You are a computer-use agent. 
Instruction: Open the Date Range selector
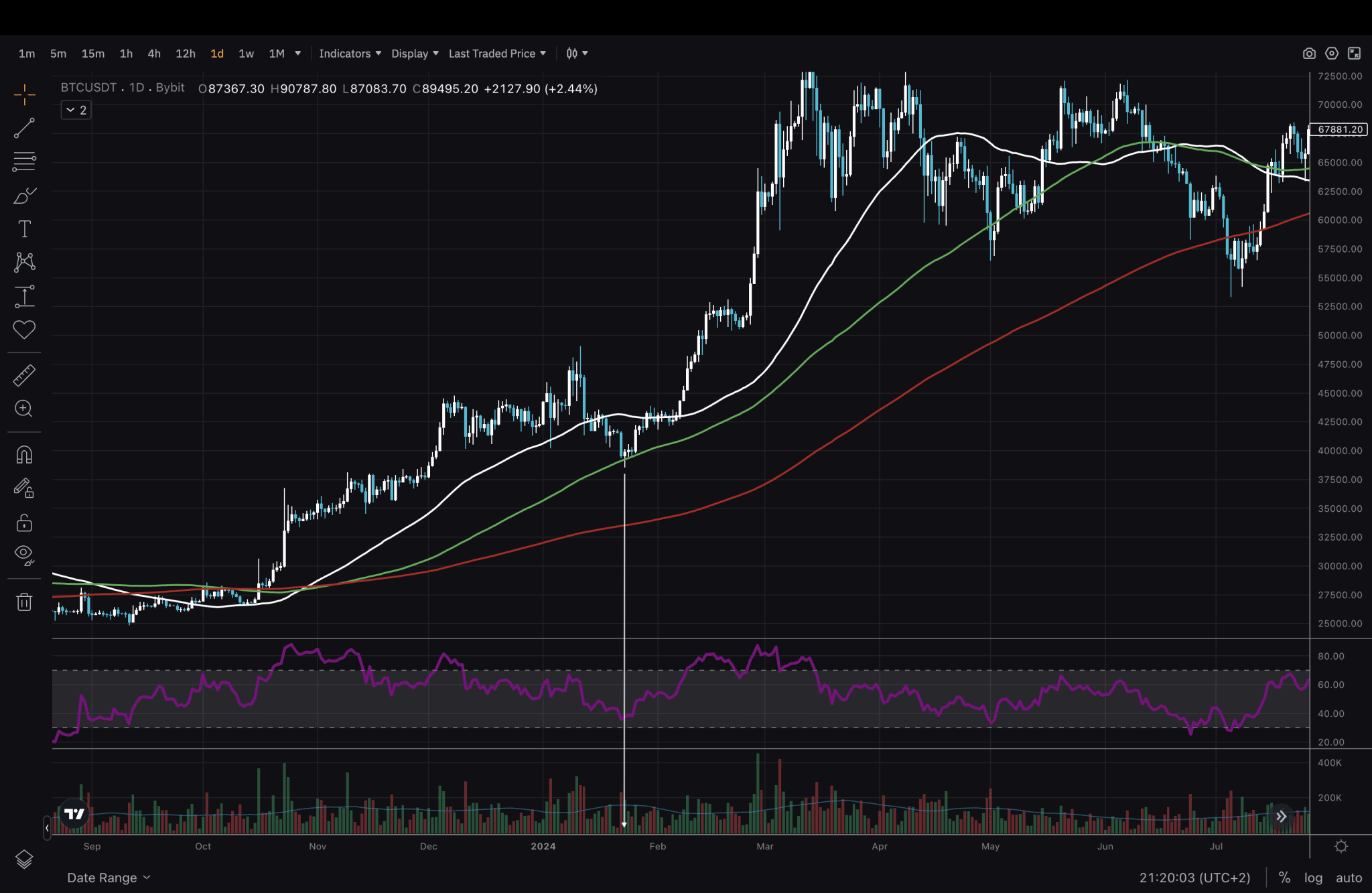tap(109, 878)
